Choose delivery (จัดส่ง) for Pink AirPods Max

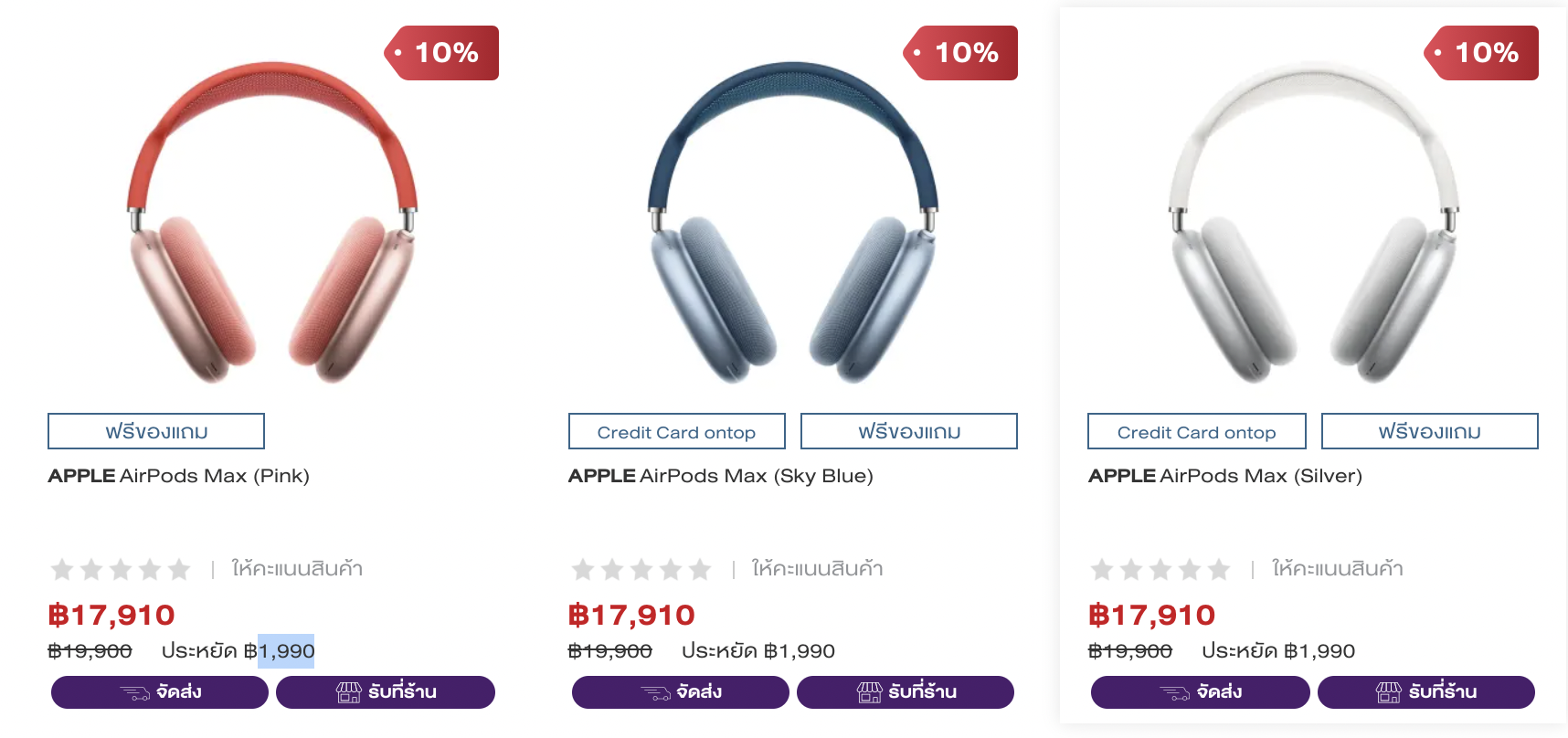160,692
